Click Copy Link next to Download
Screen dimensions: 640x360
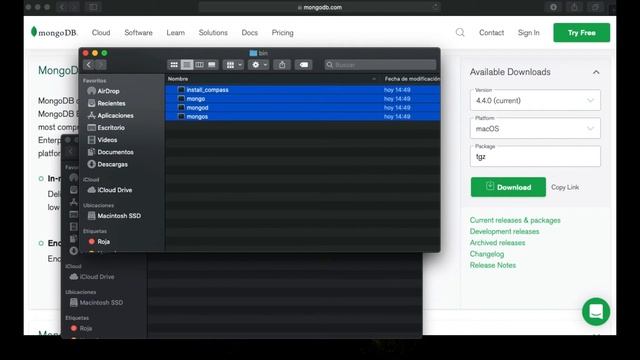coord(565,187)
